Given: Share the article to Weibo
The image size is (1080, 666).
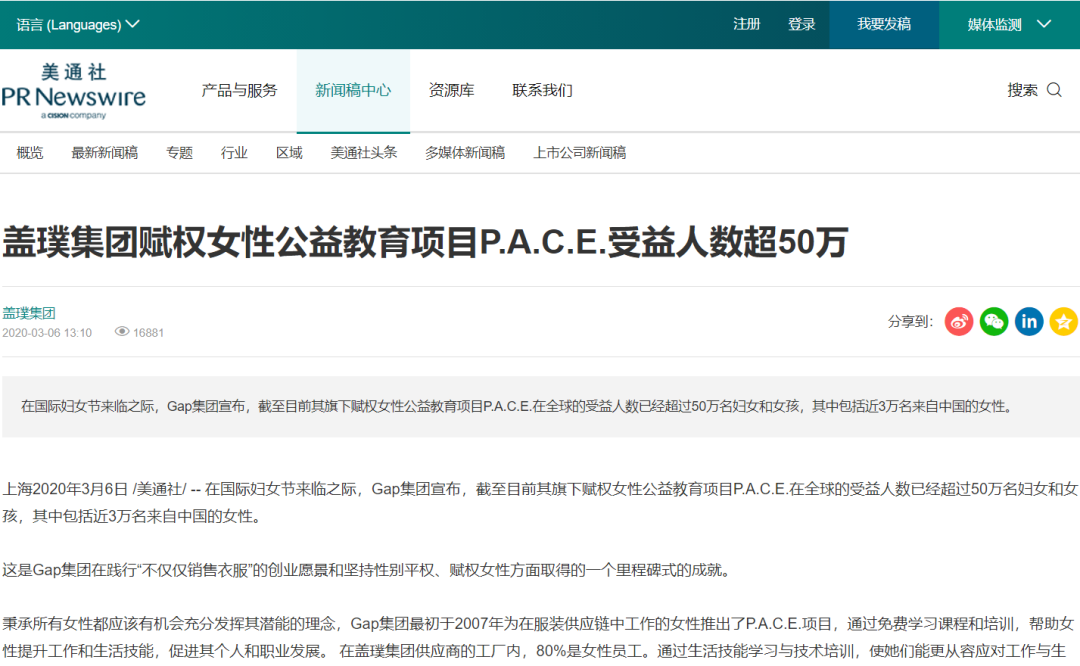Looking at the screenshot, I should tap(958, 321).
